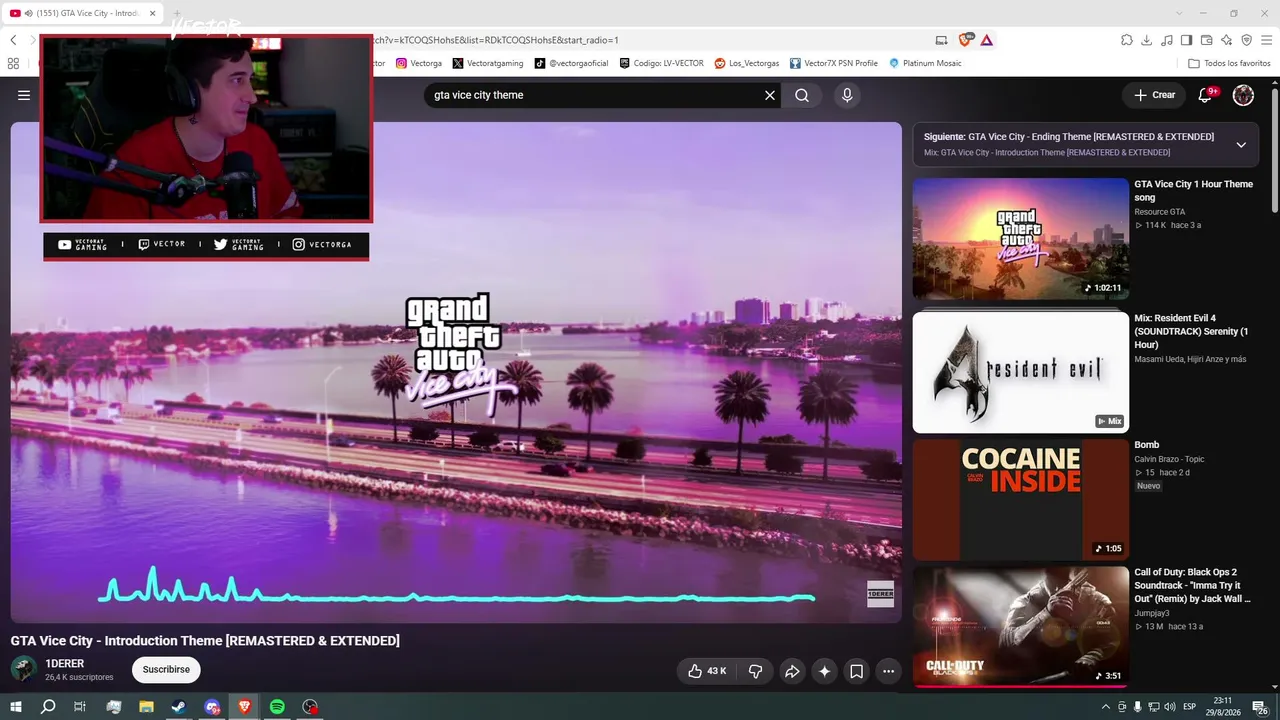Share the video using the arrow icon
Viewport: 1280px width, 720px height.
click(792, 671)
